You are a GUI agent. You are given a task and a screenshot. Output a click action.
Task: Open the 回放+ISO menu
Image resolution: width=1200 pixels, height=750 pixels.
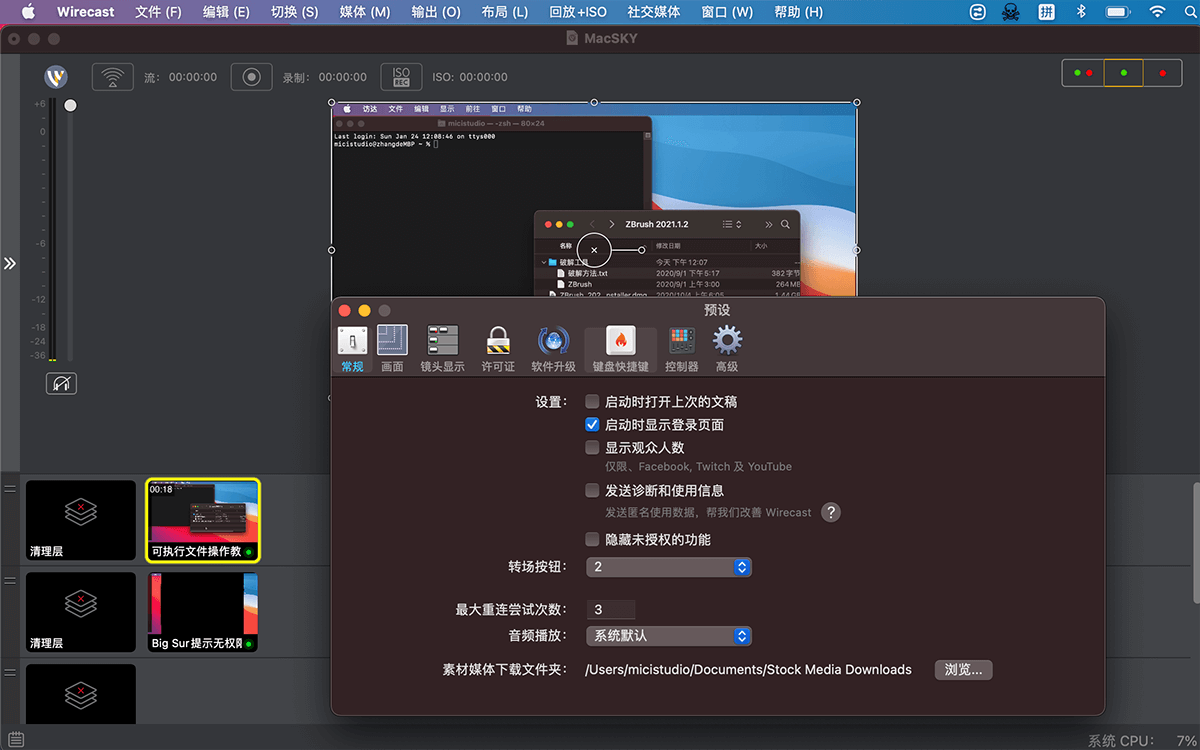578,12
